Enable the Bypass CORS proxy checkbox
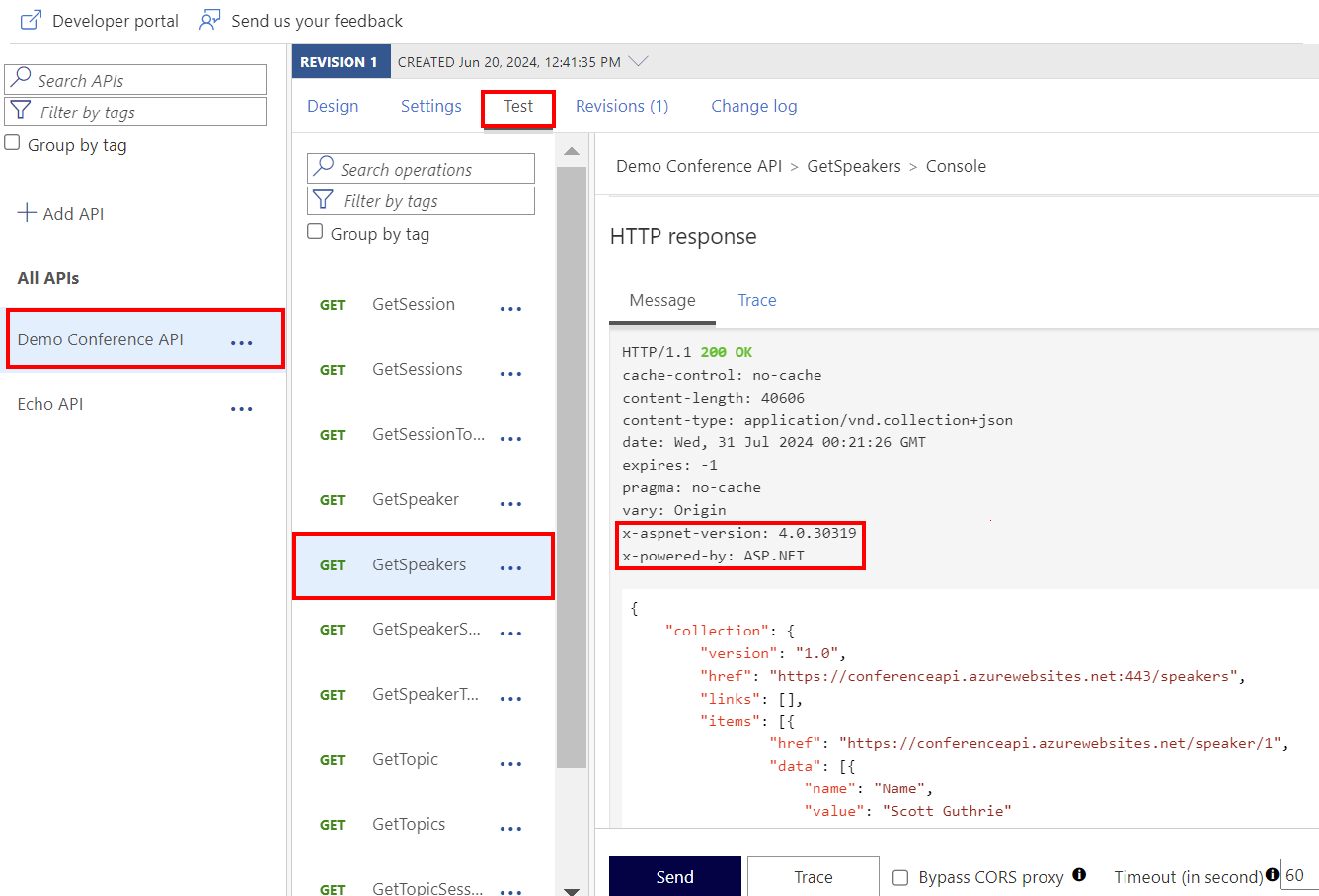The image size is (1319, 896). (x=900, y=877)
